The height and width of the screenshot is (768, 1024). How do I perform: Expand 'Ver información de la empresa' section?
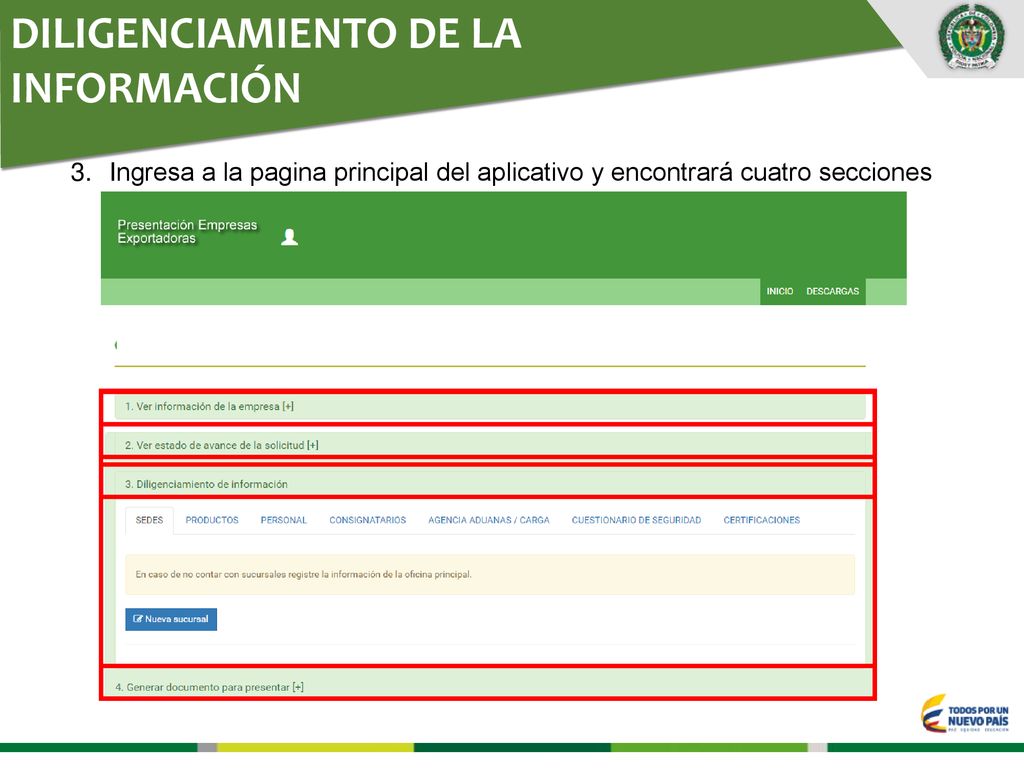490,407
